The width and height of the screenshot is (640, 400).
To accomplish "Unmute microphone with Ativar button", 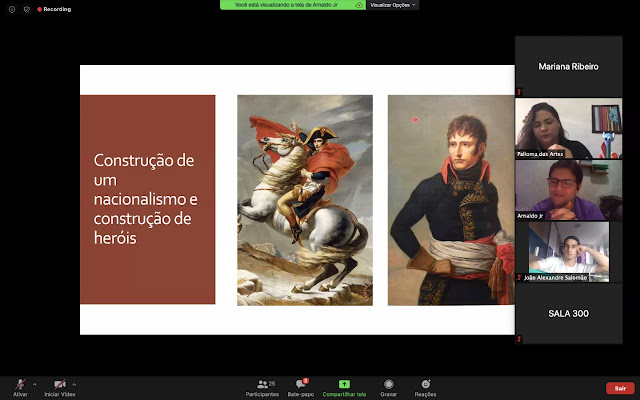I will pos(20,388).
